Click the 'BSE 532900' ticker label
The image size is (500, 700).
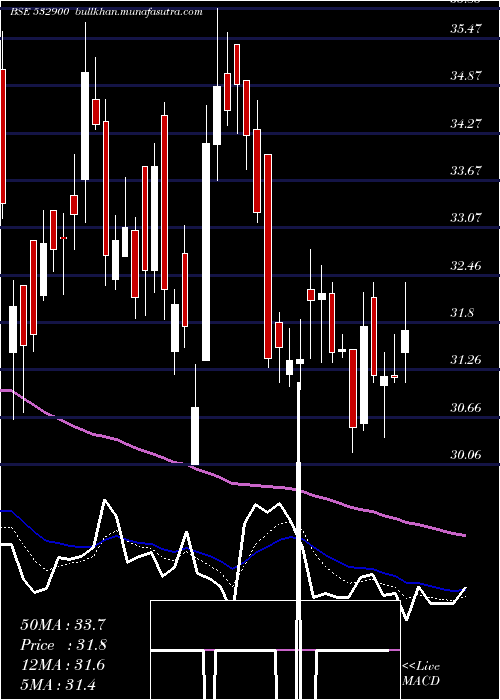39,12
